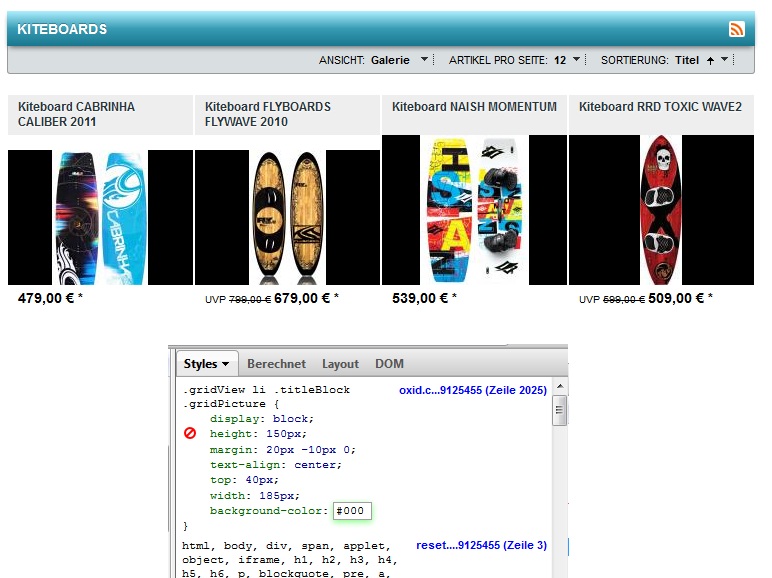Screen dimensions: 772x578
Task: Click the background-color #000 value field
Action: click(352, 511)
